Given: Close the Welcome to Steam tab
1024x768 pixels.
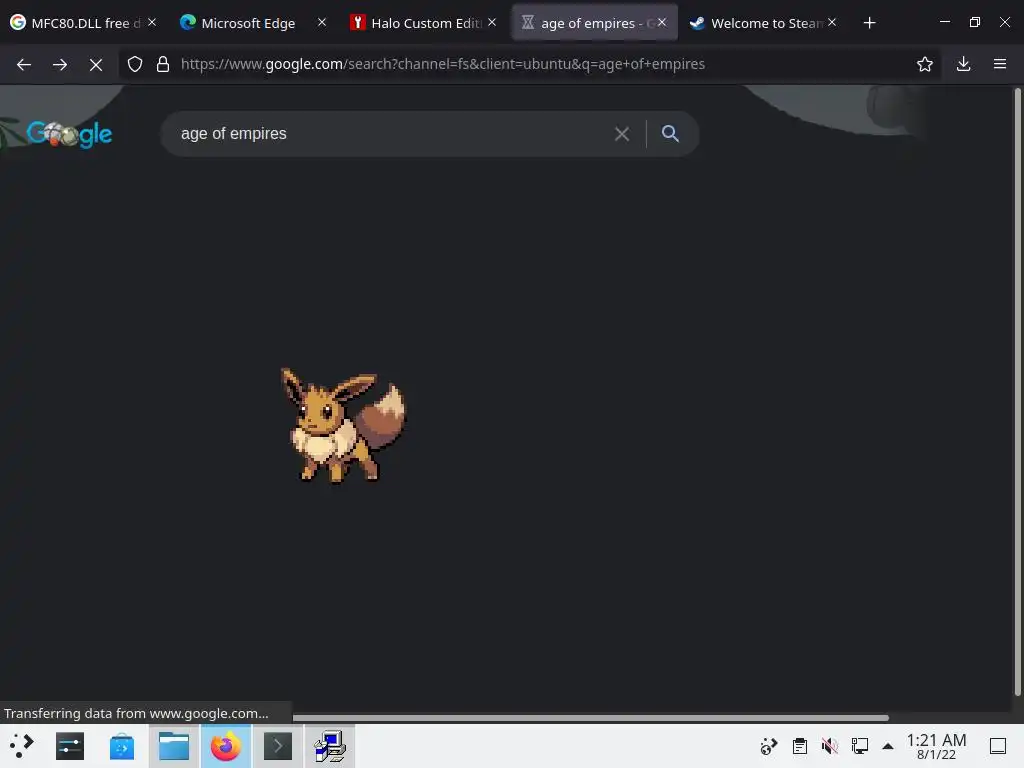Looking at the screenshot, I should pos(832,22).
